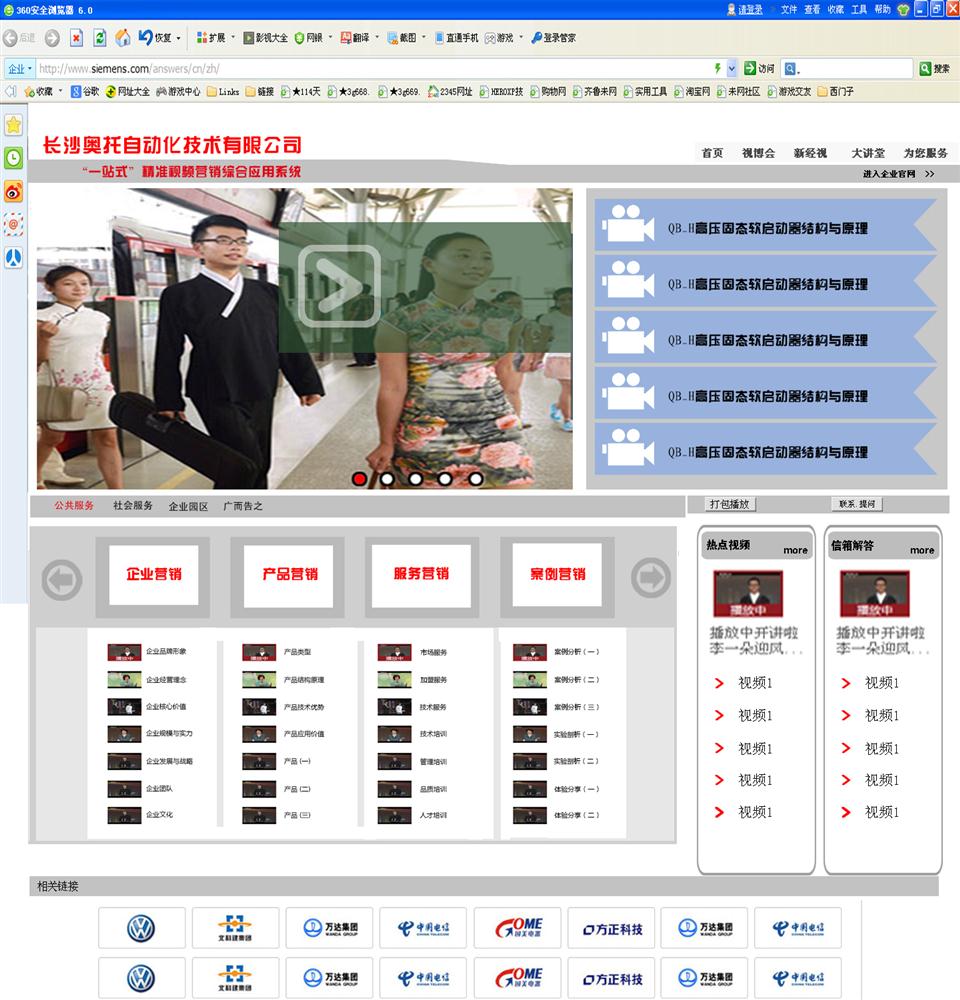Click the 恢复 restore toolbar icon
The height and width of the screenshot is (1000, 960).
[x=155, y=38]
